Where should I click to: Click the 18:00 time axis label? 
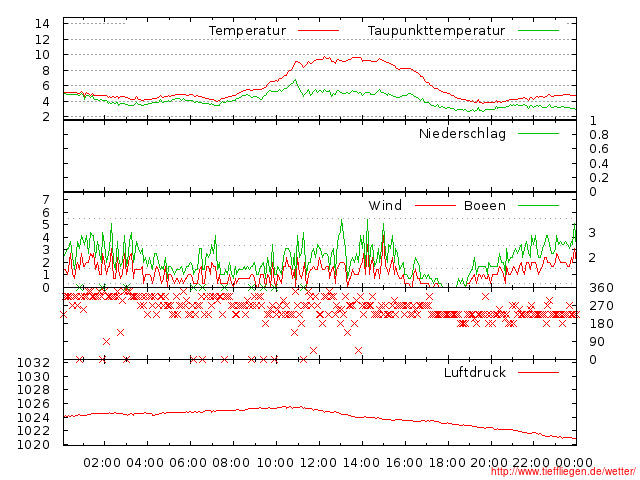pyautogui.click(x=447, y=463)
